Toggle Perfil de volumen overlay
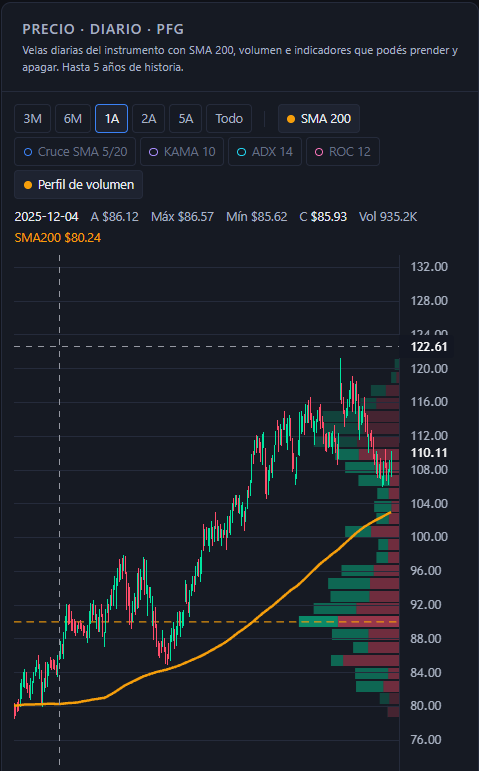Viewport: 479px width, 771px height. (x=79, y=184)
